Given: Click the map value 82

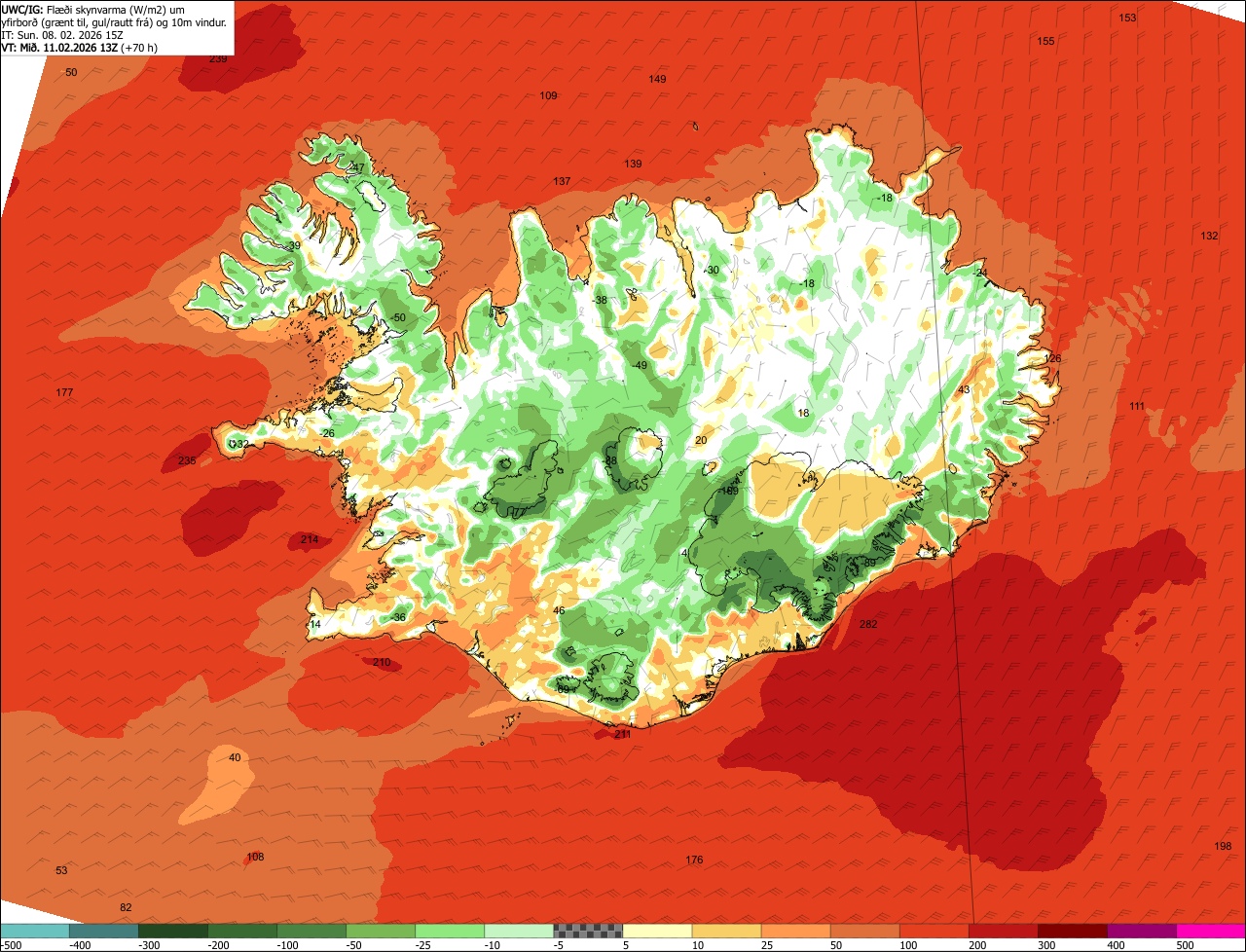Looking at the screenshot, I should click(x=126, y=907).
